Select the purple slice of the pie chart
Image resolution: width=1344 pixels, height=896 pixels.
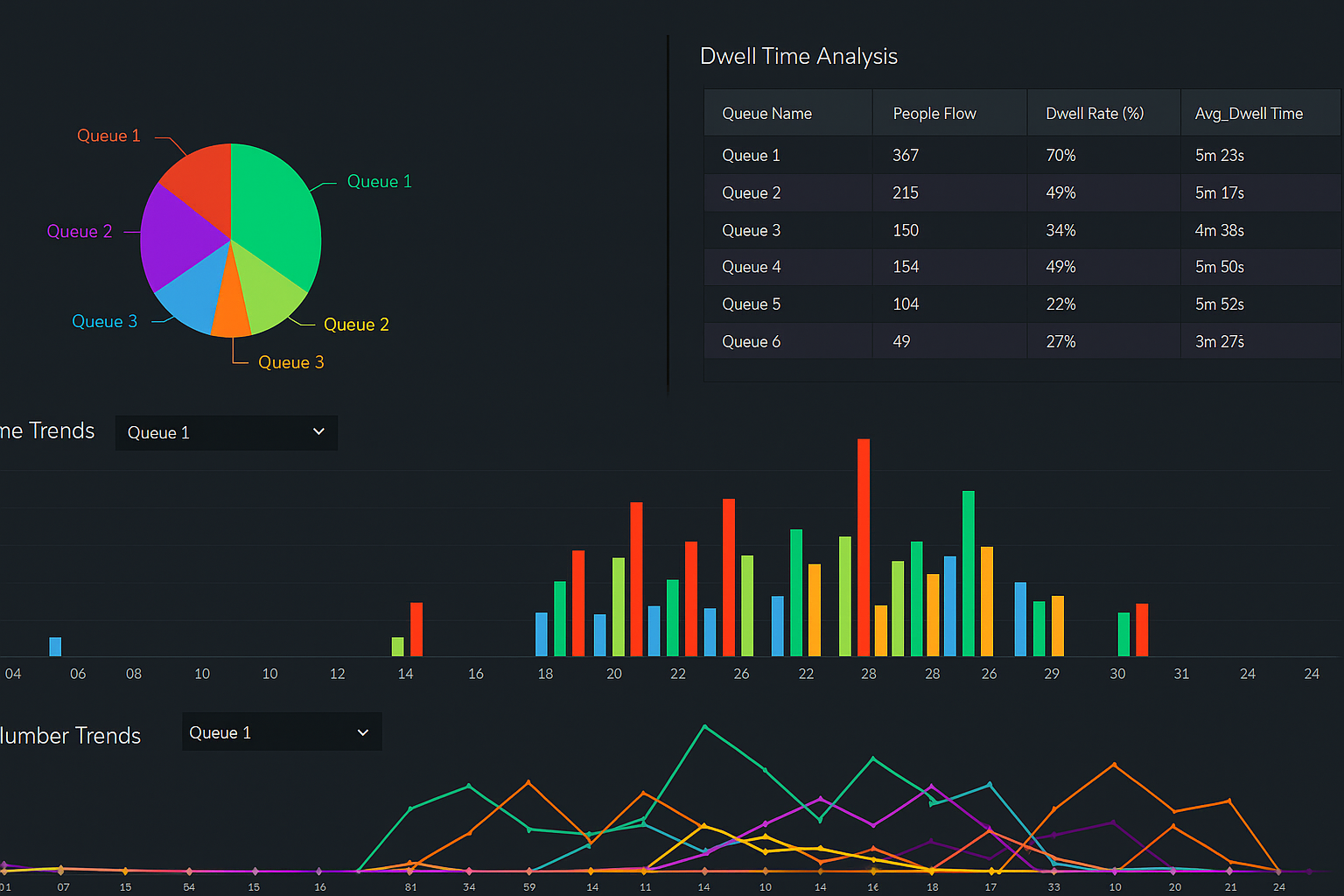point(179,236)
